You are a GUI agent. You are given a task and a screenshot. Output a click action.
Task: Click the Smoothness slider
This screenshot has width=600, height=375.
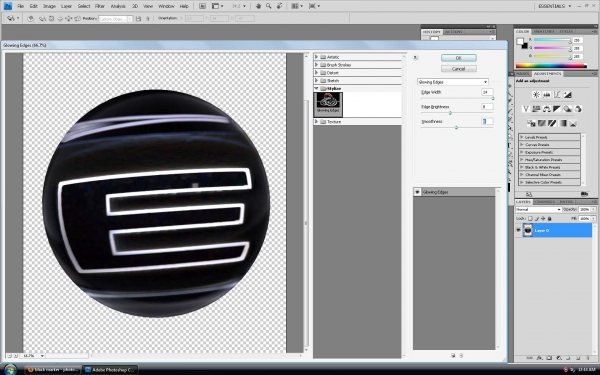tap(457, 127)
